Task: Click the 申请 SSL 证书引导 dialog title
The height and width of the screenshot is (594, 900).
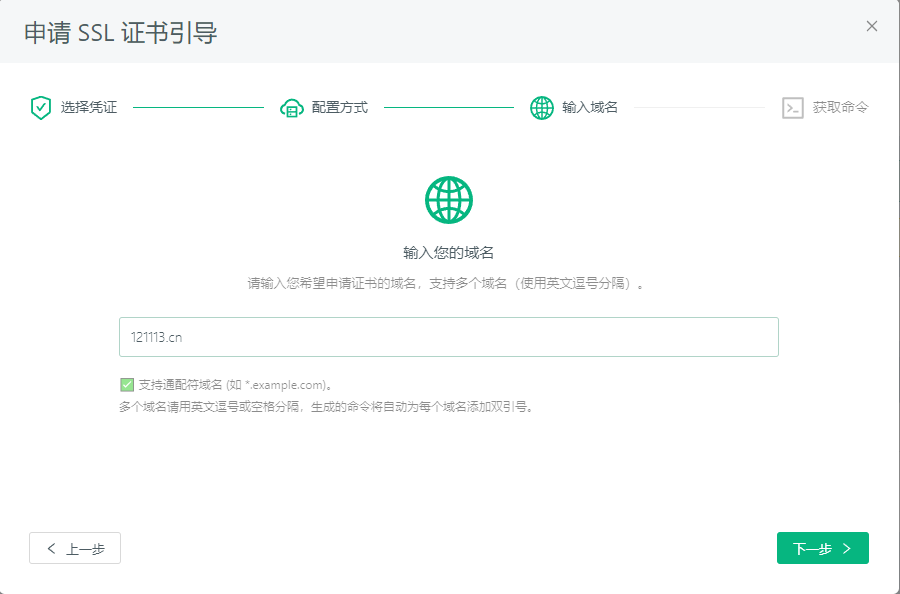Action: pos(121,33)
